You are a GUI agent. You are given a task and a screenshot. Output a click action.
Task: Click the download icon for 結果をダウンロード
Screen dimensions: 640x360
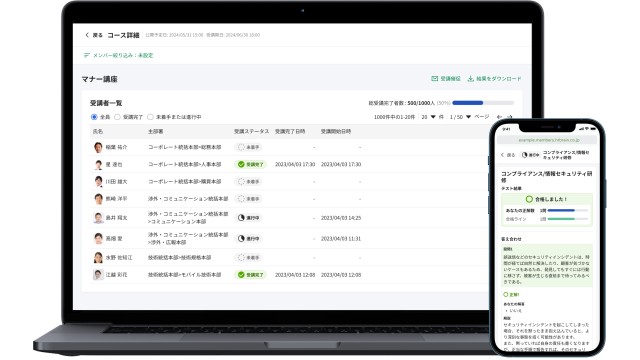[x=471, y=78]
